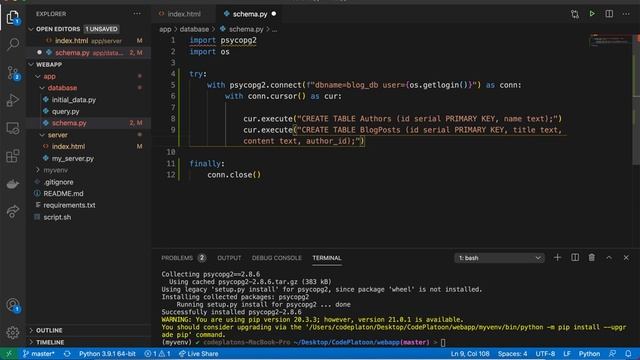This screenshot has width=640, height=360.
Task: Open the Manage gear menu
Action: point(13,332)
